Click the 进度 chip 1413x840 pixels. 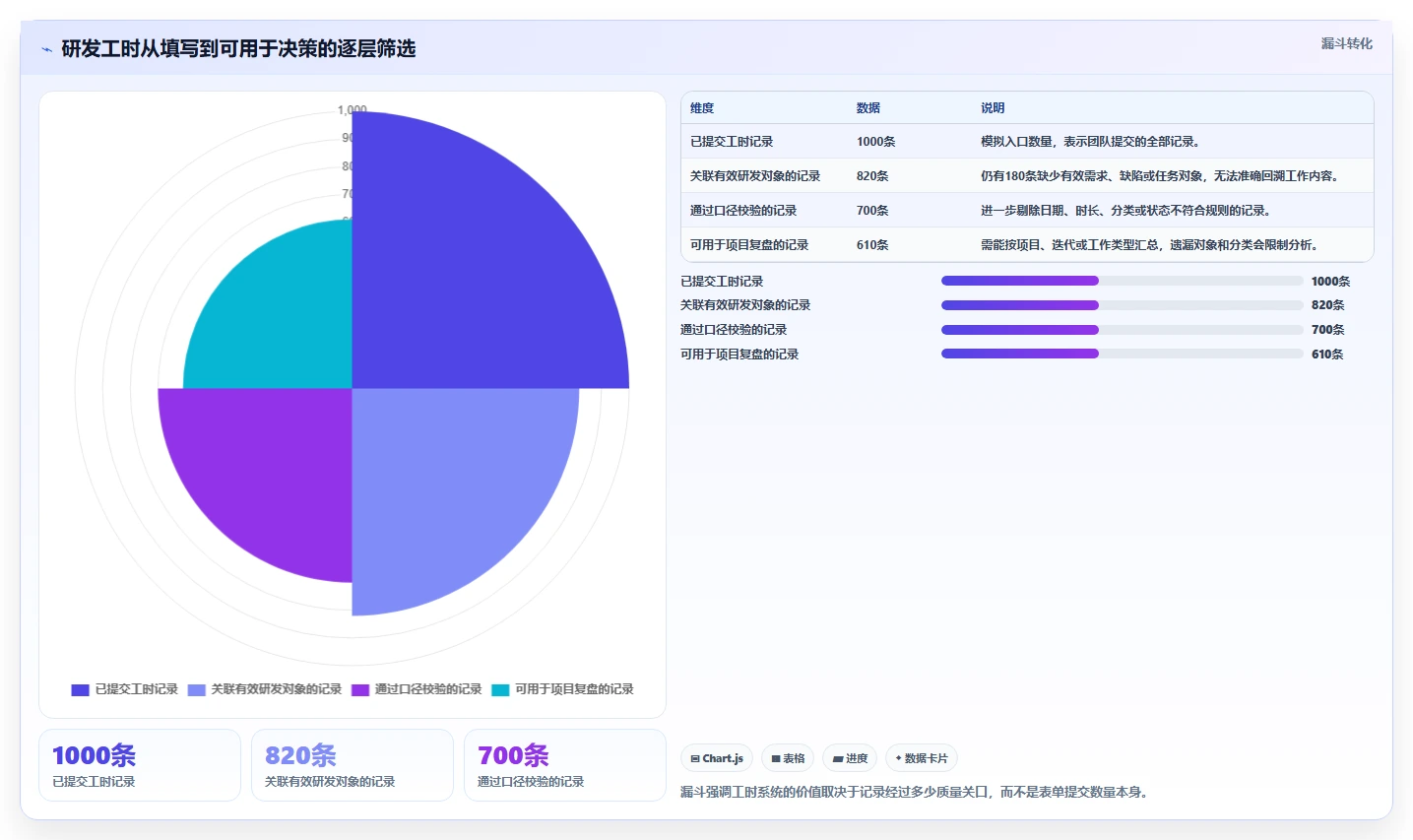coord(850,758)
